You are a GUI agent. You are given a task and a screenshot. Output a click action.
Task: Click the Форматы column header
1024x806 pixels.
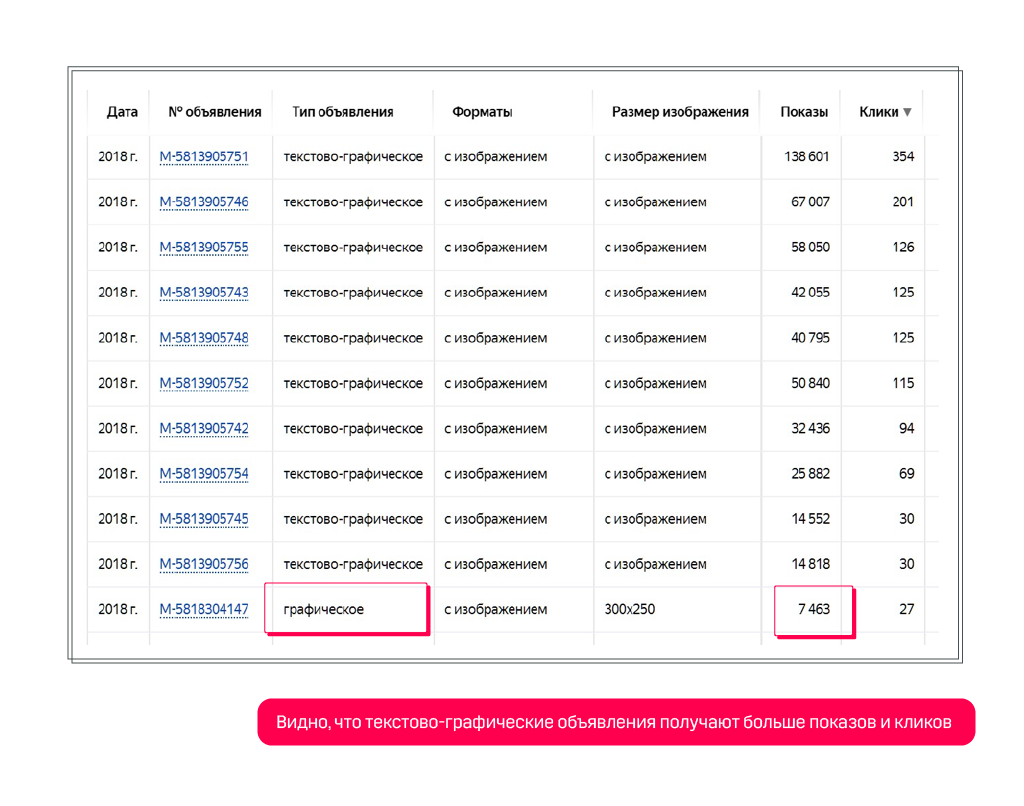tap(482, 113)
